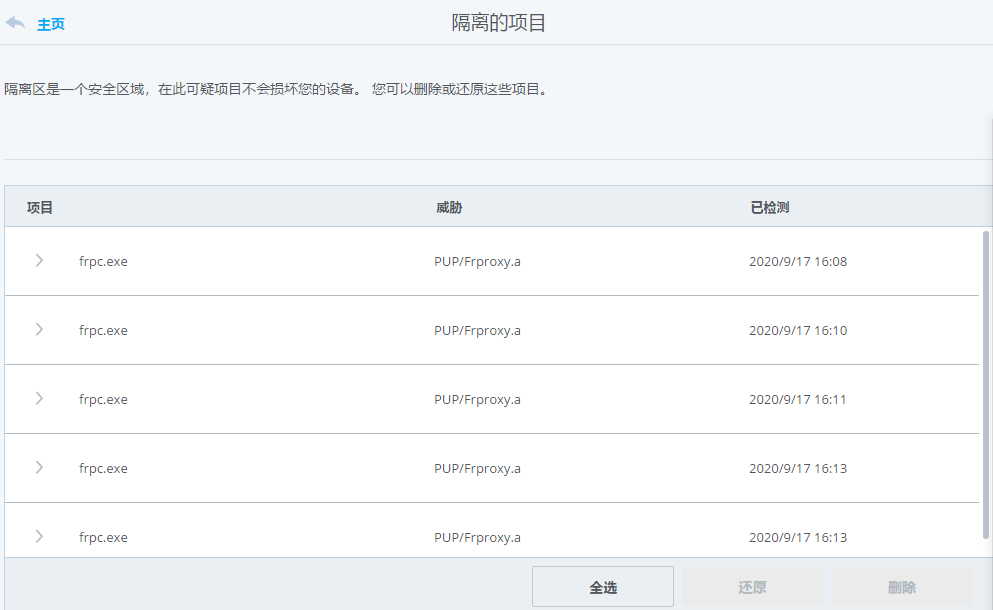
Task: Click the timestamp 2020/9/17 16:10
Action: pyautogui.click(x=800, y=330)
